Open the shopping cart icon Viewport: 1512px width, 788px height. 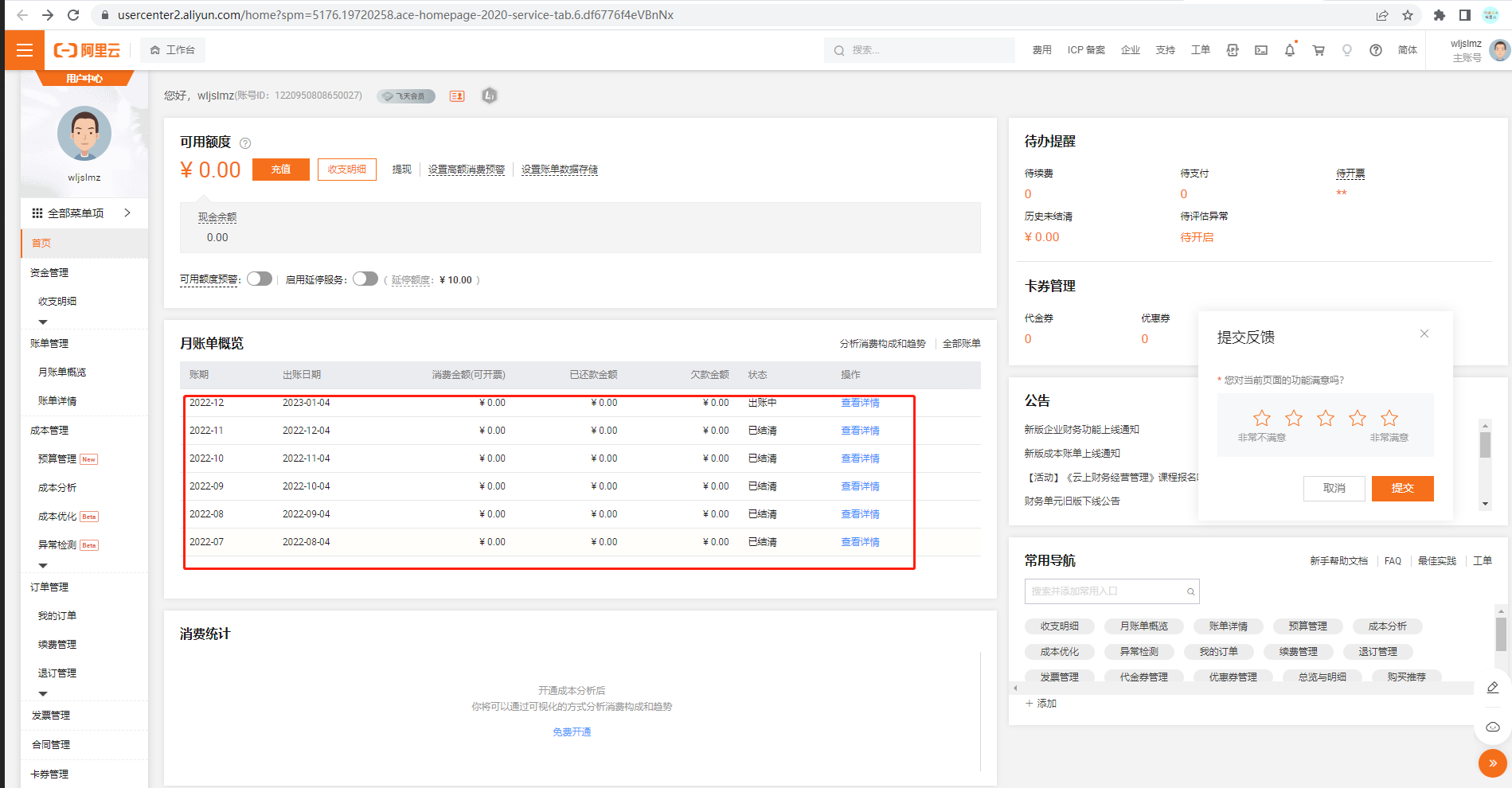click(x=1319, y=50)
